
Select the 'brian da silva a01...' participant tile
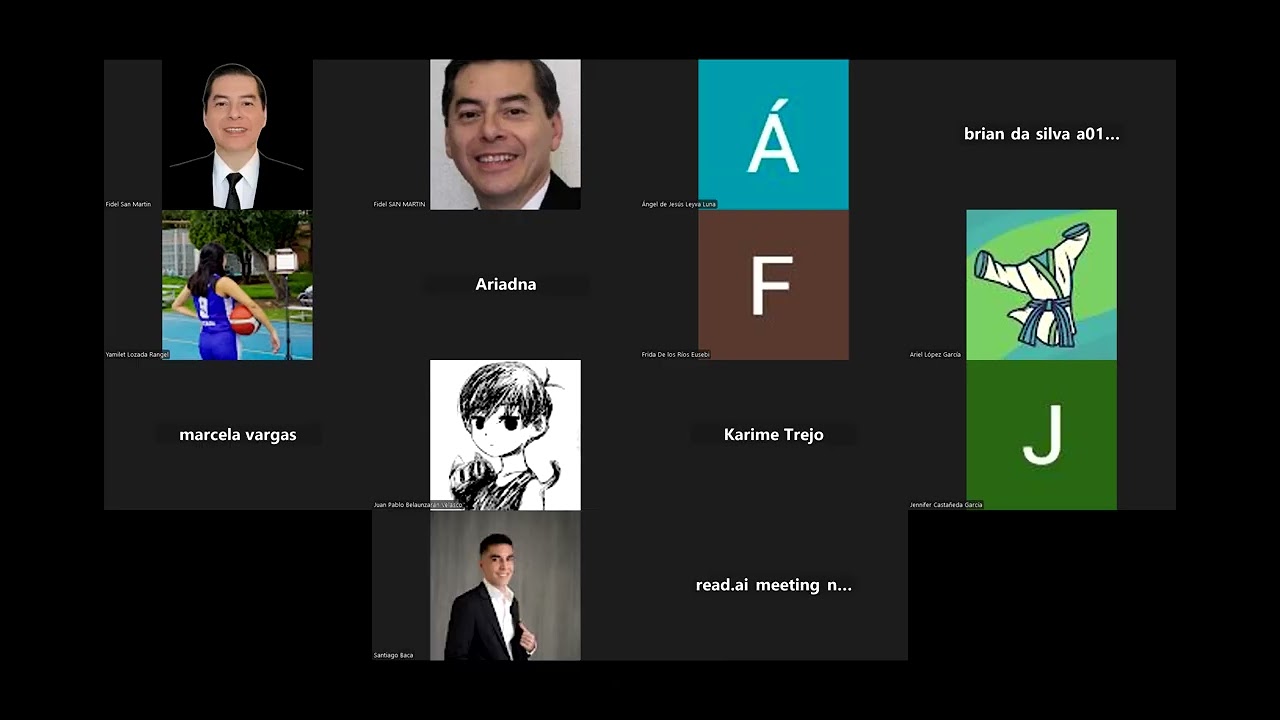pos(1042,134)
